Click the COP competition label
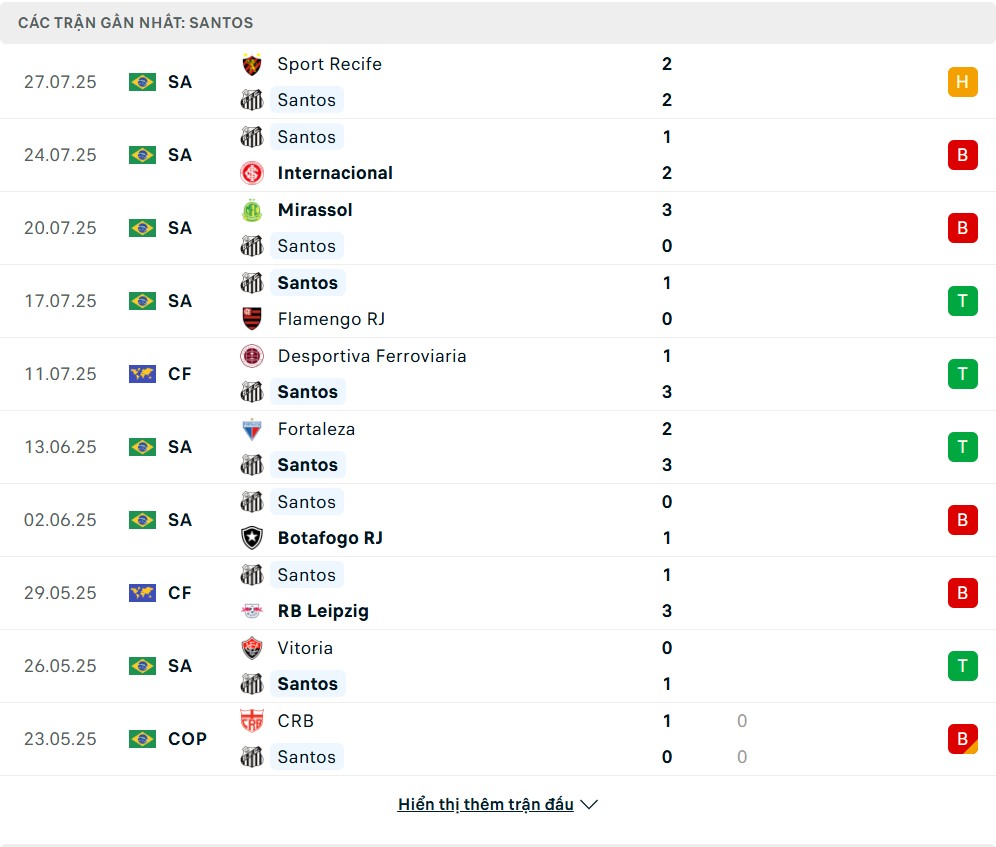This screenshot has width=996, height=847. pyautogui.click(x=187, y=739)
